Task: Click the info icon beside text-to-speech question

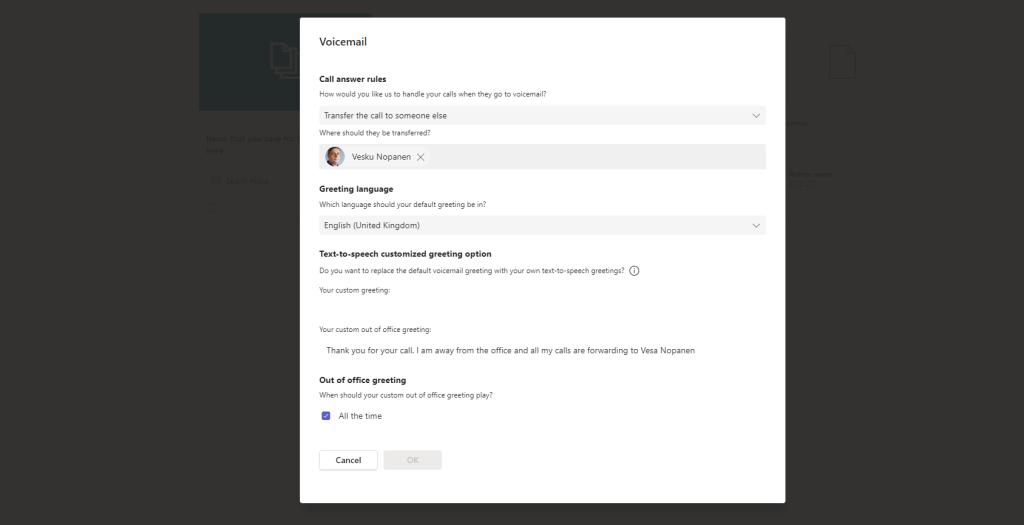Action: point(634,271)
